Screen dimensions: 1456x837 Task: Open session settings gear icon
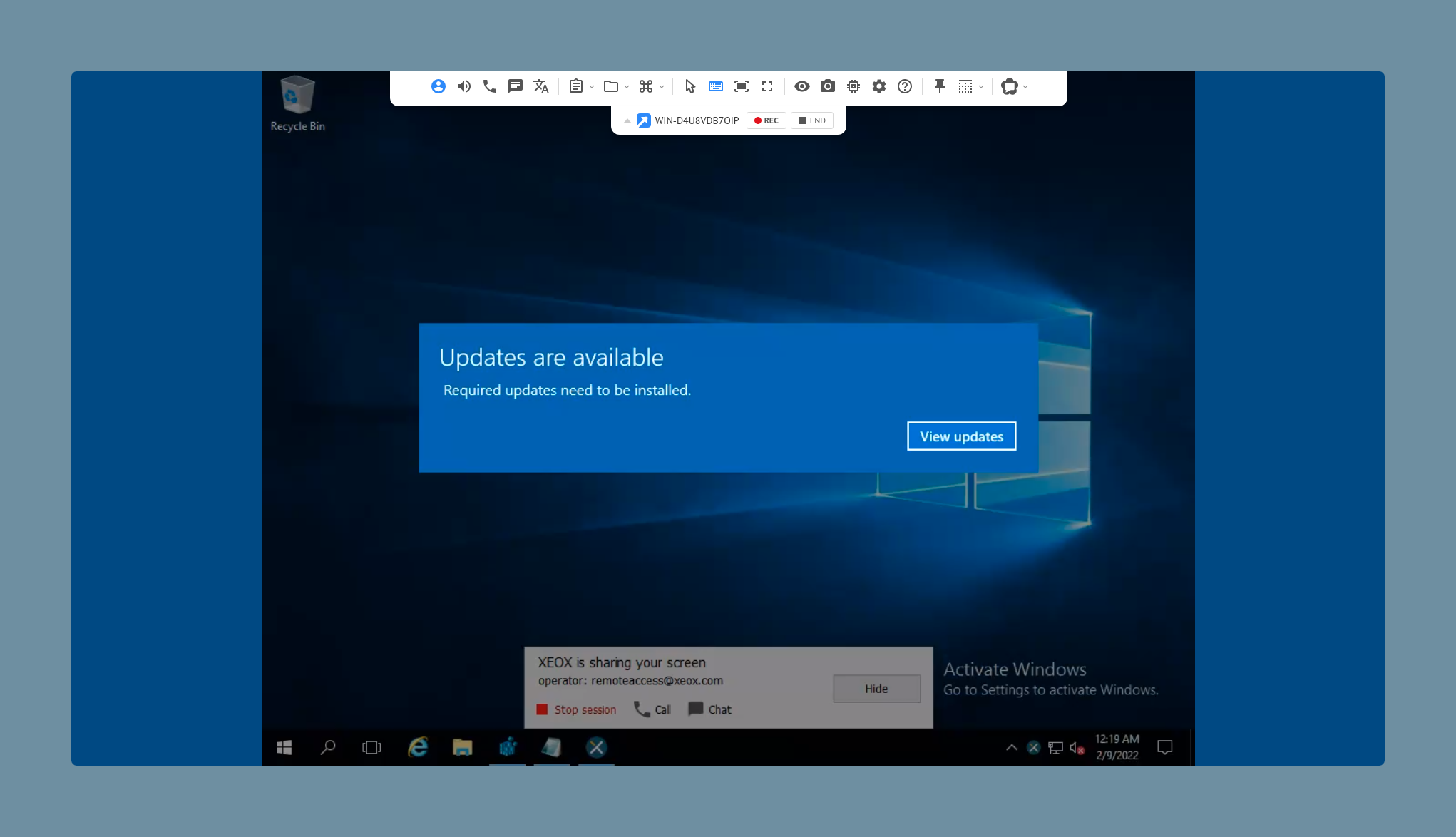[x=879, y=86]
